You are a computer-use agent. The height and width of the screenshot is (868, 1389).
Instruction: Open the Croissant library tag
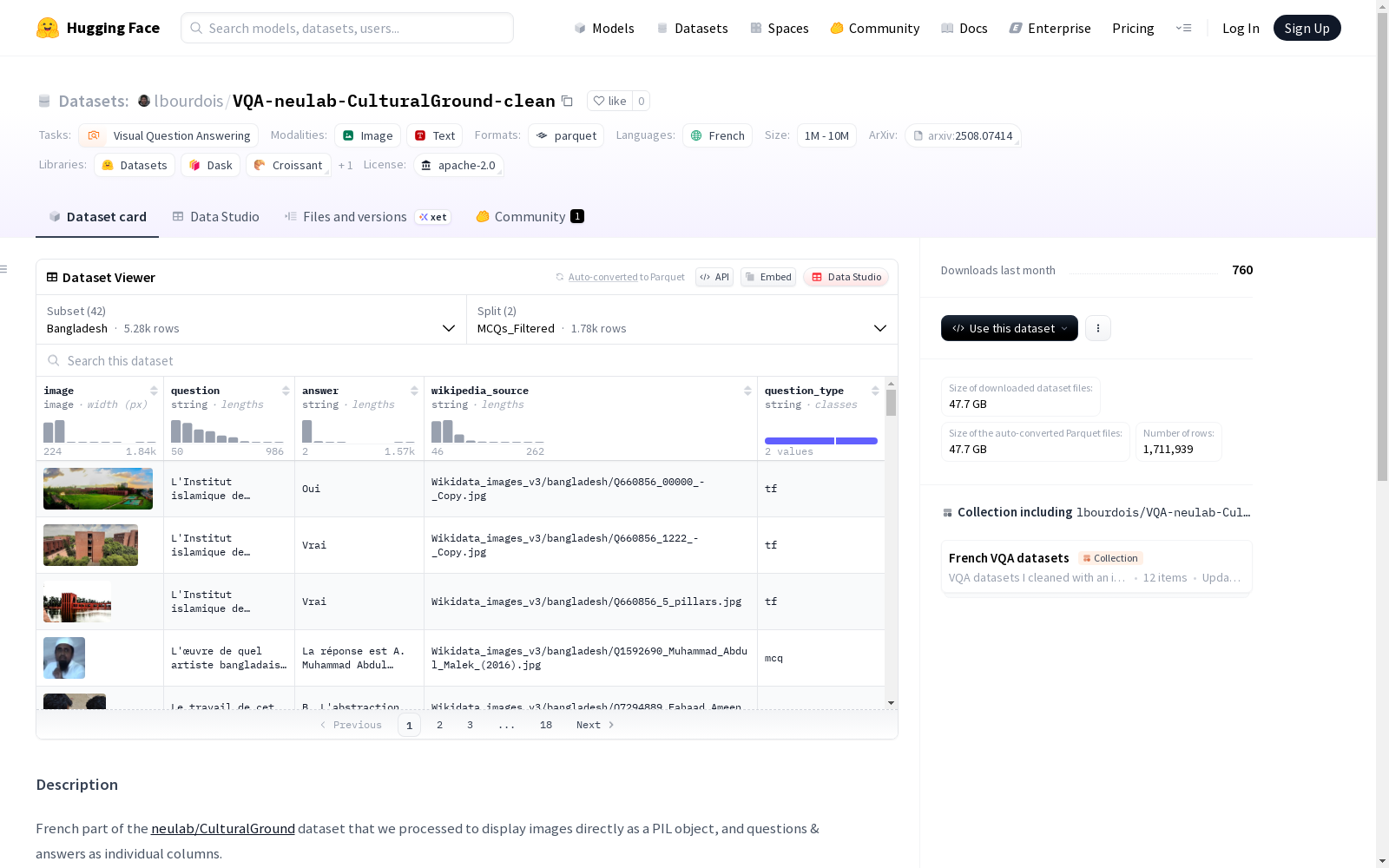coord(288,165)
